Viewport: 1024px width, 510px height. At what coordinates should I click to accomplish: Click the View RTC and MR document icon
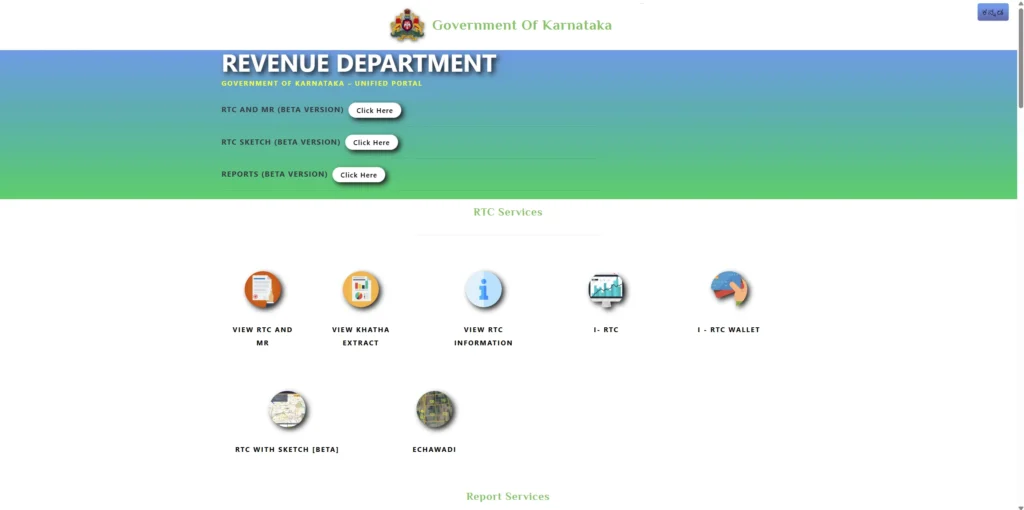(263, 290)
